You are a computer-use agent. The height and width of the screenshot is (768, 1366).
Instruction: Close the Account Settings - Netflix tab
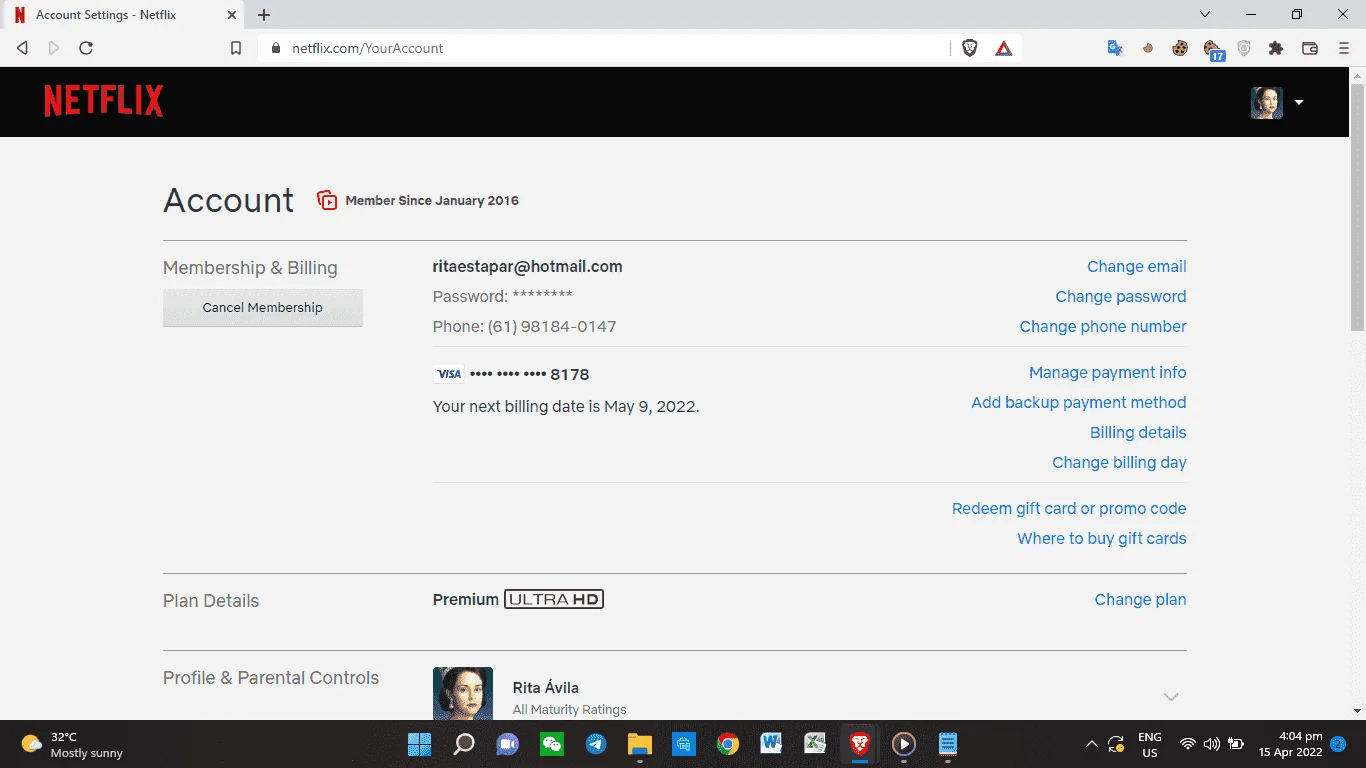[230, 15]
